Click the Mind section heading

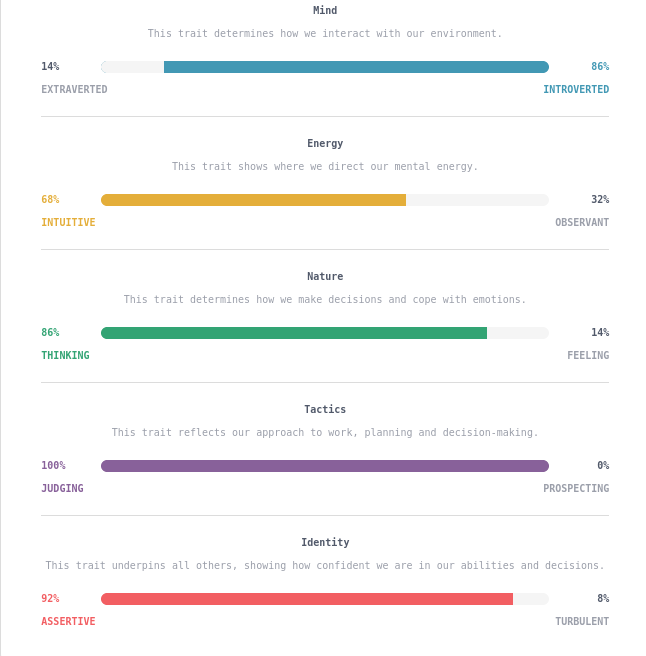coord(325,11)
